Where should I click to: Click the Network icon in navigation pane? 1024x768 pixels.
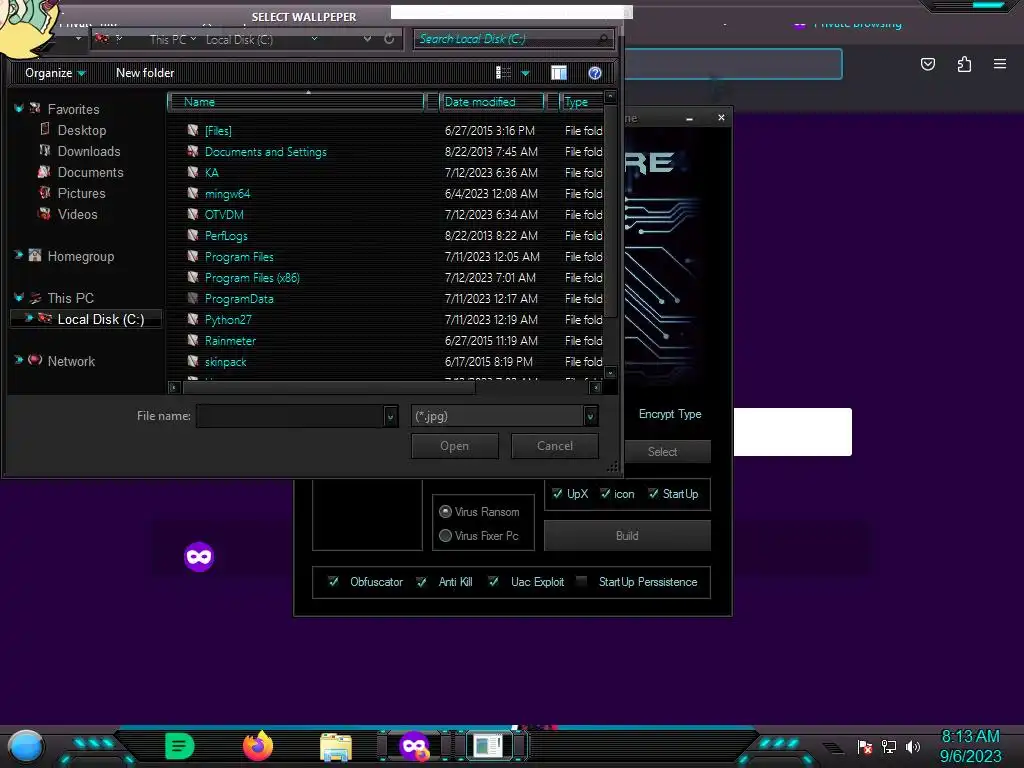[35, 360]
